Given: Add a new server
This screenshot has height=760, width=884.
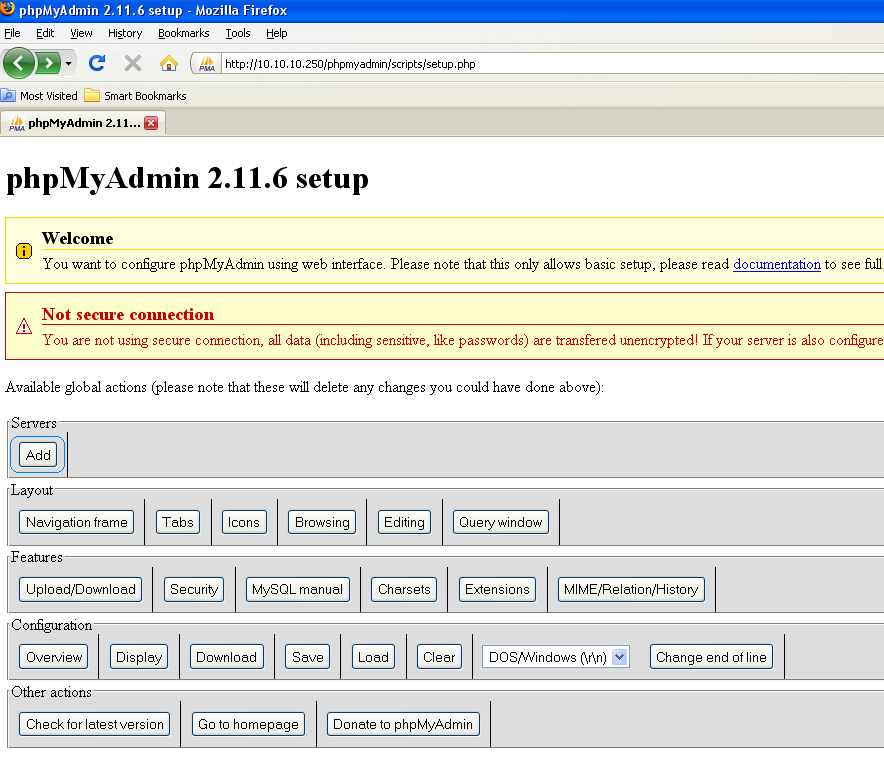Looking at the screenshot, I should (36, 454).
